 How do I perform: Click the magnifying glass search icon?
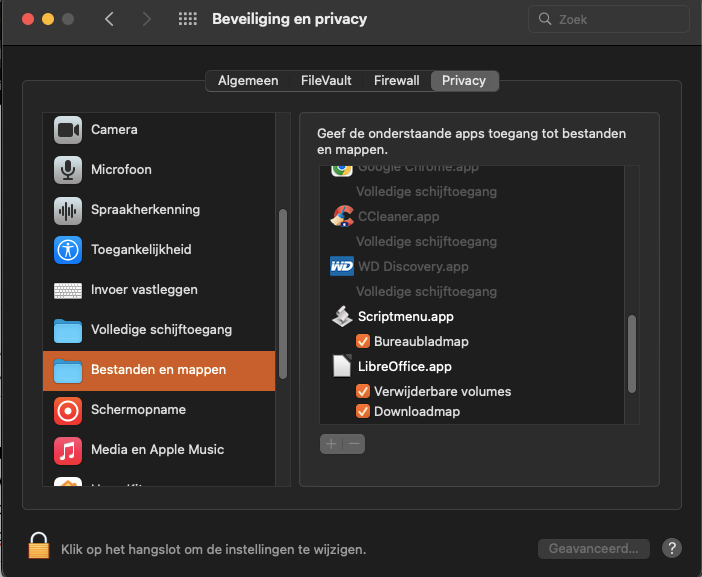[x=545, y=19]
